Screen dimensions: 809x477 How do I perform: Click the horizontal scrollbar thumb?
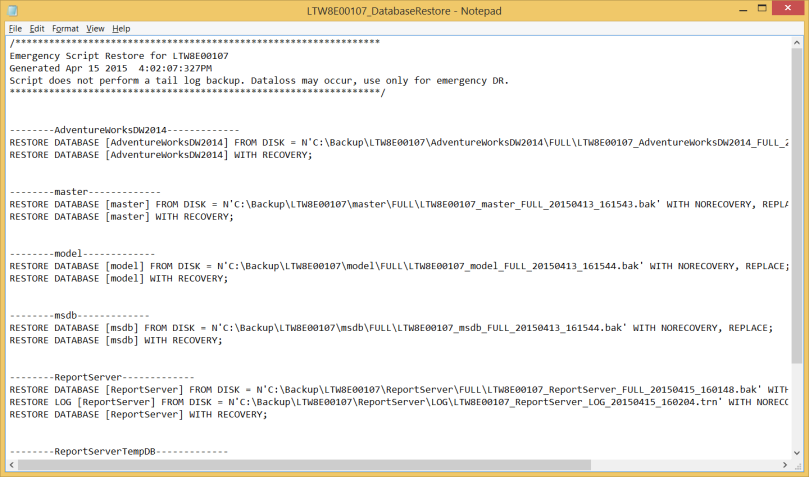click(x=304, y=465)
